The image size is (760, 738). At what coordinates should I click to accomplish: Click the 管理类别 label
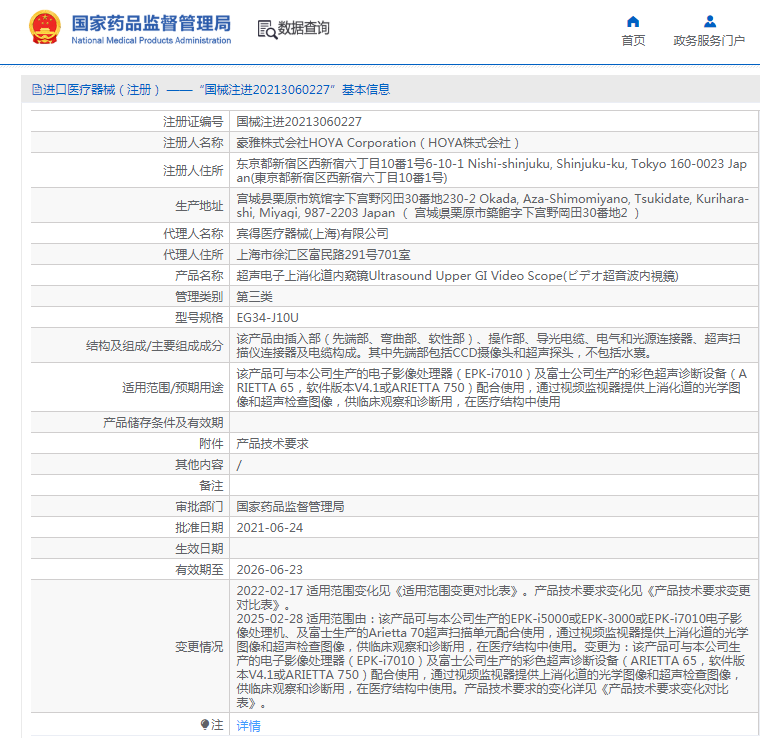point(199,297)
